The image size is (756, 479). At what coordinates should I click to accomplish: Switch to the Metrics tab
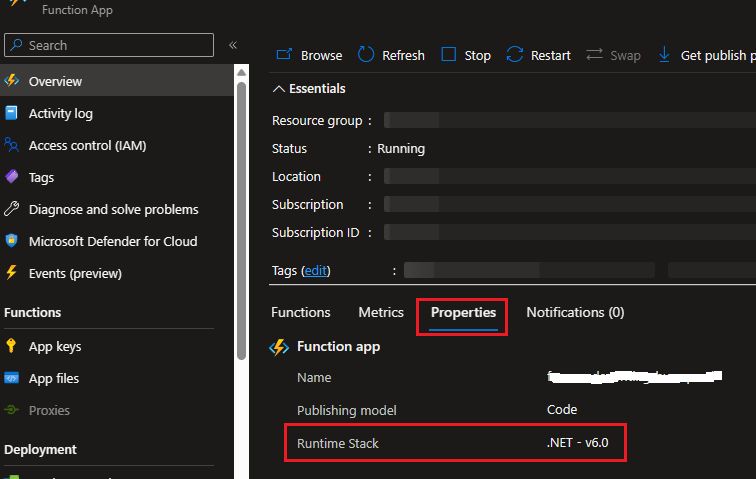click(x=381, y=313)
